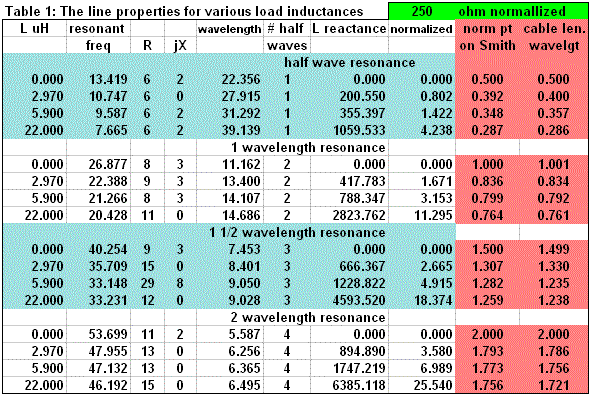
Task: Select the '2 wavelength resonance' section heading
Action: pos(308,318)
